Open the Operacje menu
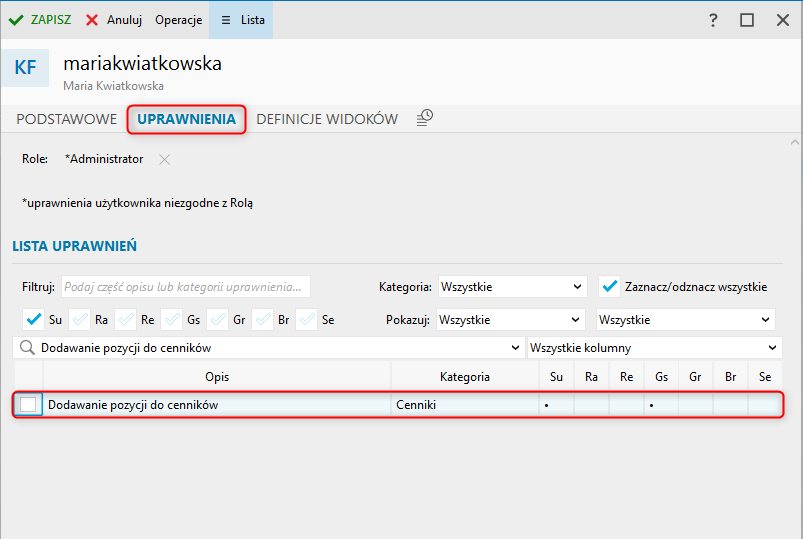The width and height of the screenshot is (803, 539). pos(179,20)
